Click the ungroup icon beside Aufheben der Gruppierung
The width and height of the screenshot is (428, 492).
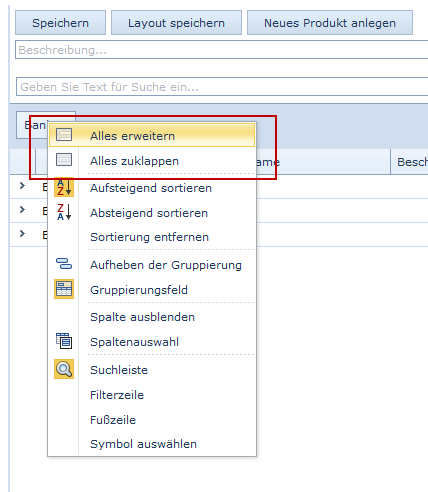pos(64,264)
